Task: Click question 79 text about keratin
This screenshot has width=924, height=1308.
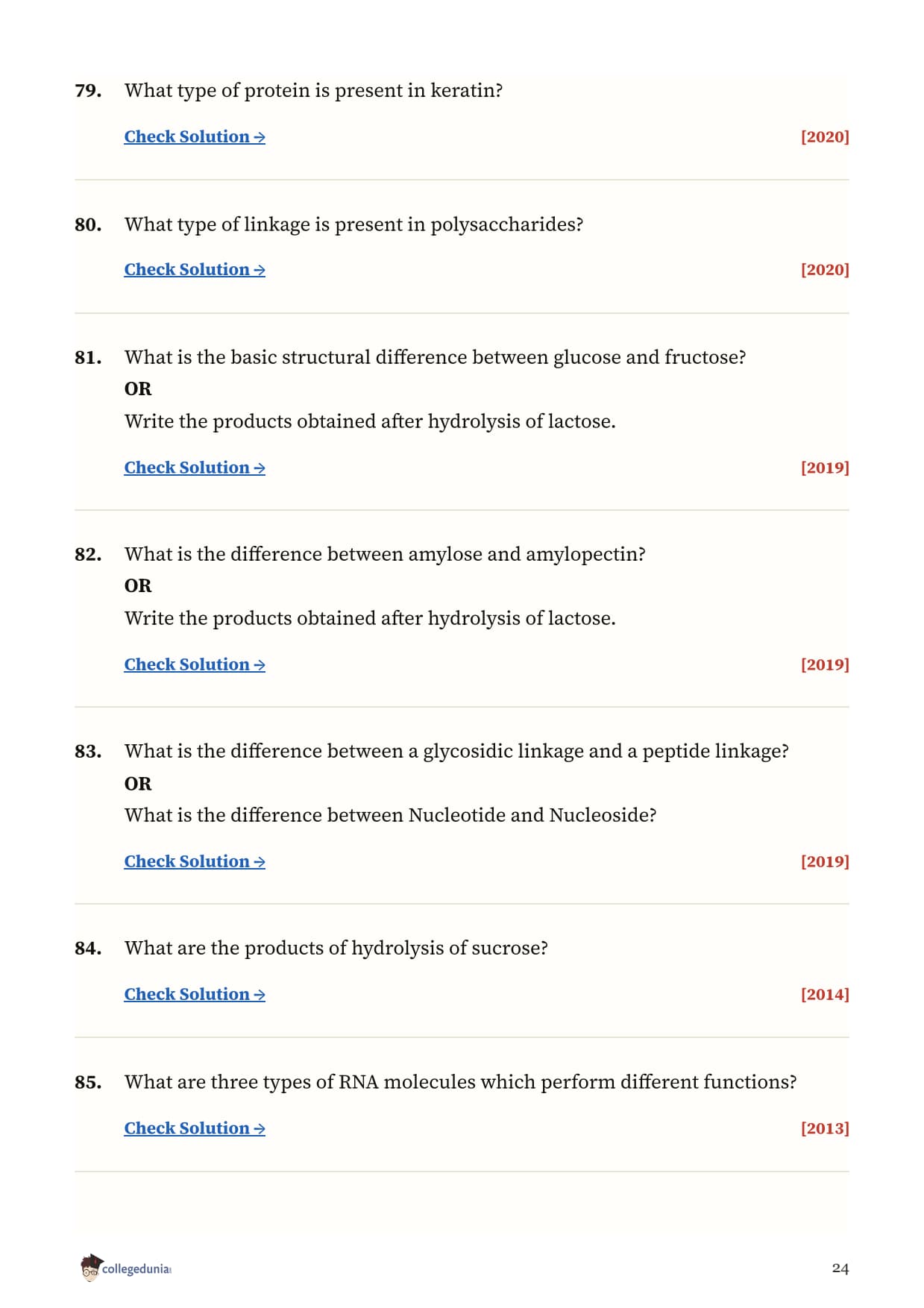Action: coord(313,91)
